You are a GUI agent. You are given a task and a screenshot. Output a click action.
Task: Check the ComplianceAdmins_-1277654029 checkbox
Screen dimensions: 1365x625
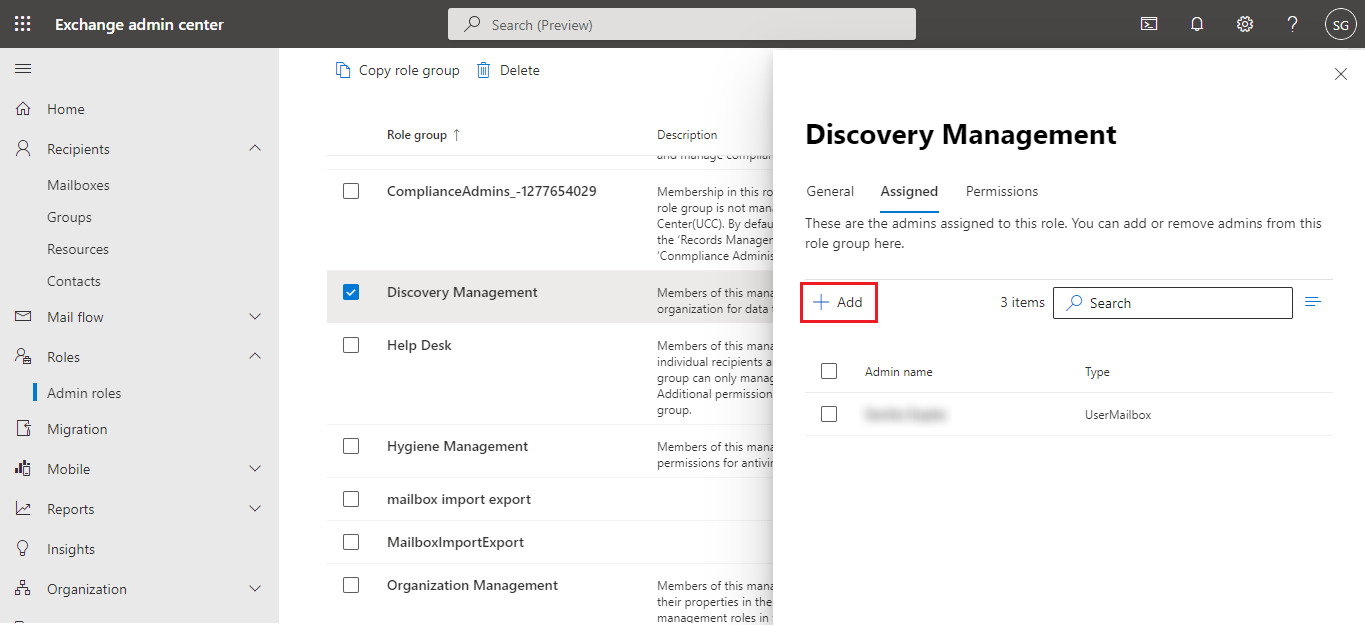(351, 191)
